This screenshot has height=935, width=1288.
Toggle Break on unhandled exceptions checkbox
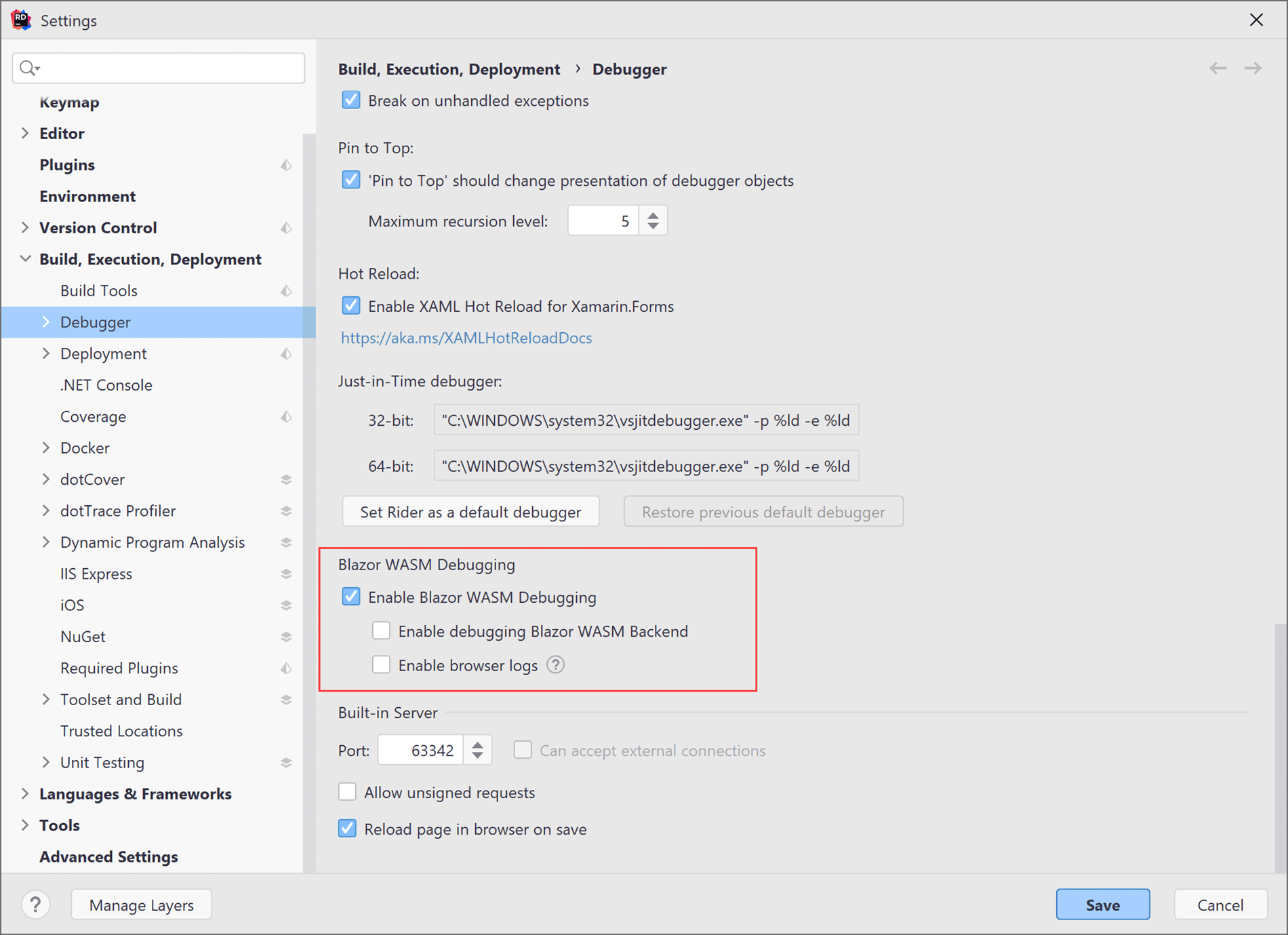(351, 100)
